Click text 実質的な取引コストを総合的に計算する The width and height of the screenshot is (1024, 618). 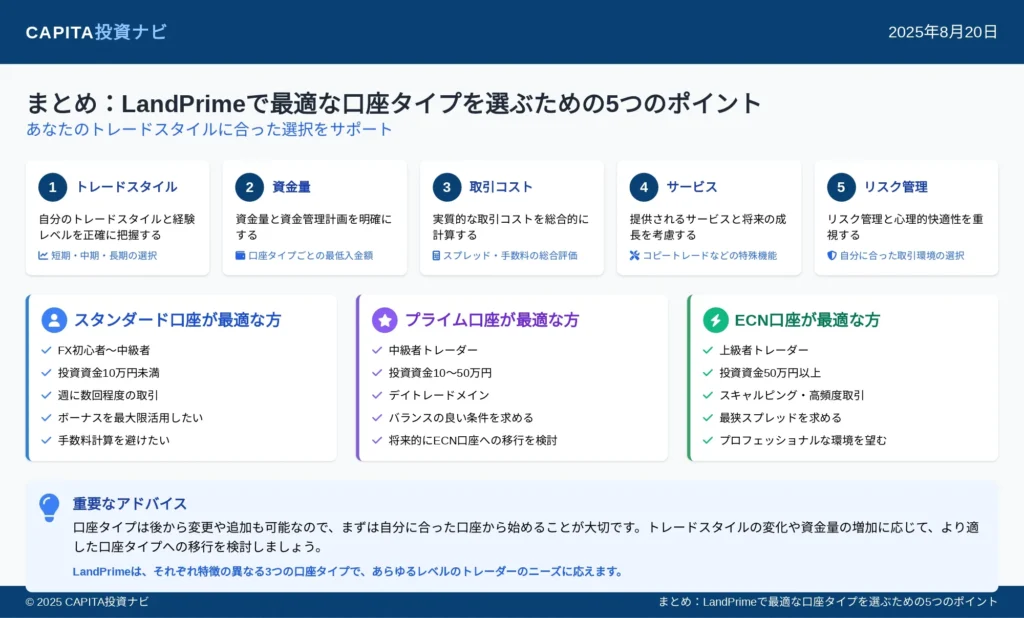click(x=511, y=227)
